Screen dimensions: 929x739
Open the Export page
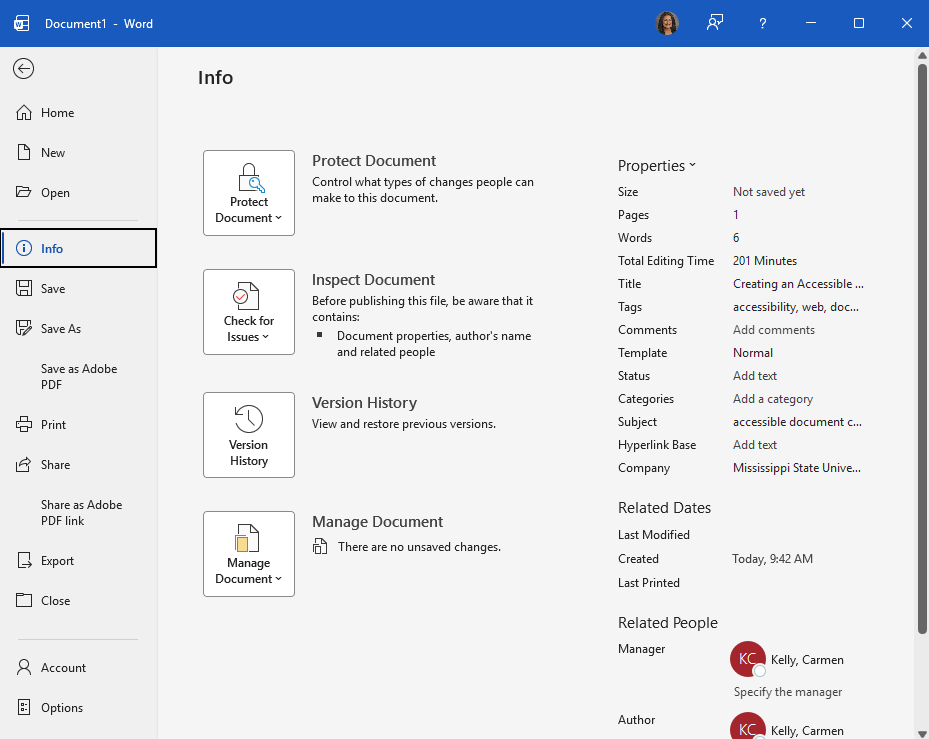pos(79,561)
